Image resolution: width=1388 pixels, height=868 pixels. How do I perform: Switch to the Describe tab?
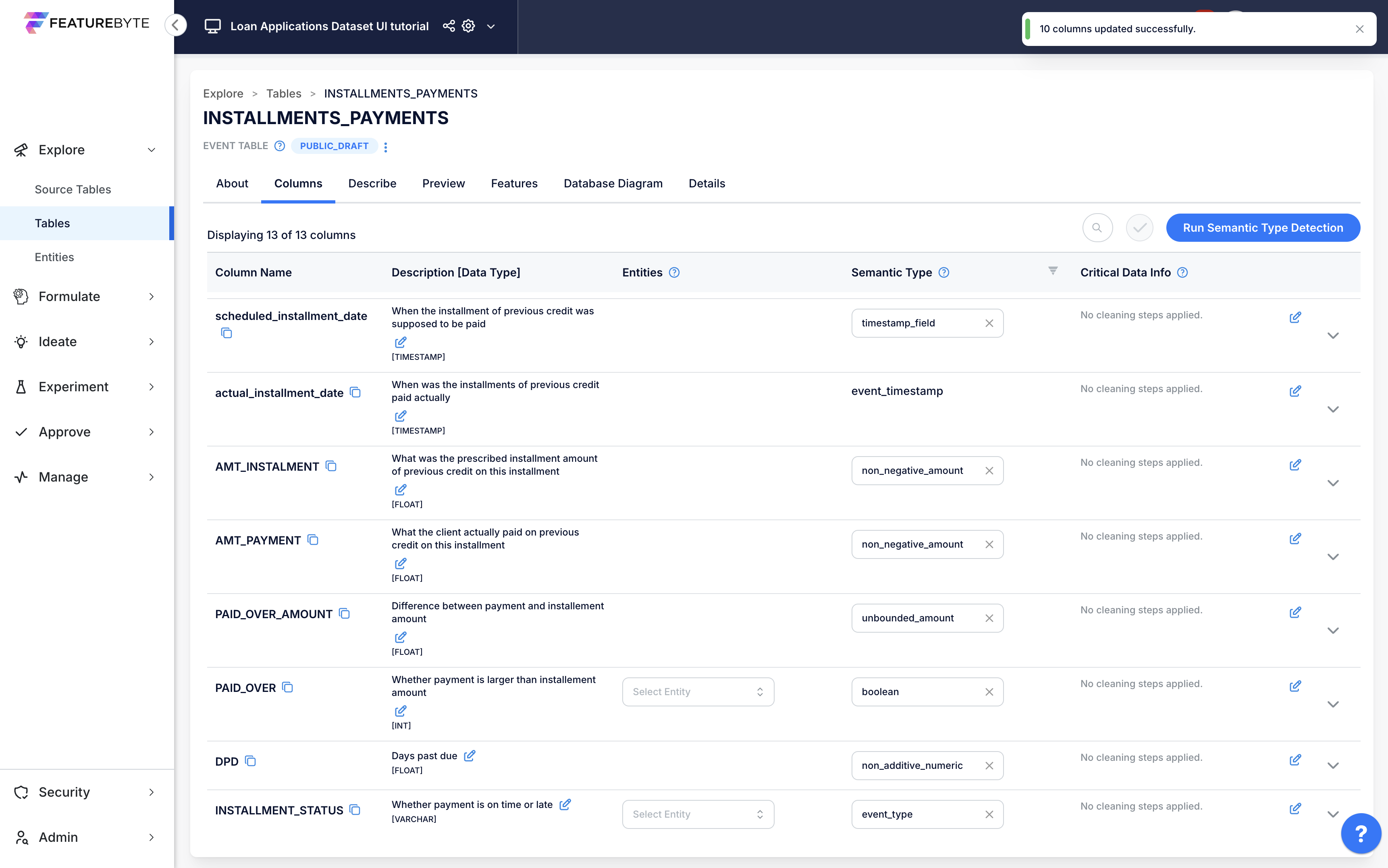coord(372,183)
